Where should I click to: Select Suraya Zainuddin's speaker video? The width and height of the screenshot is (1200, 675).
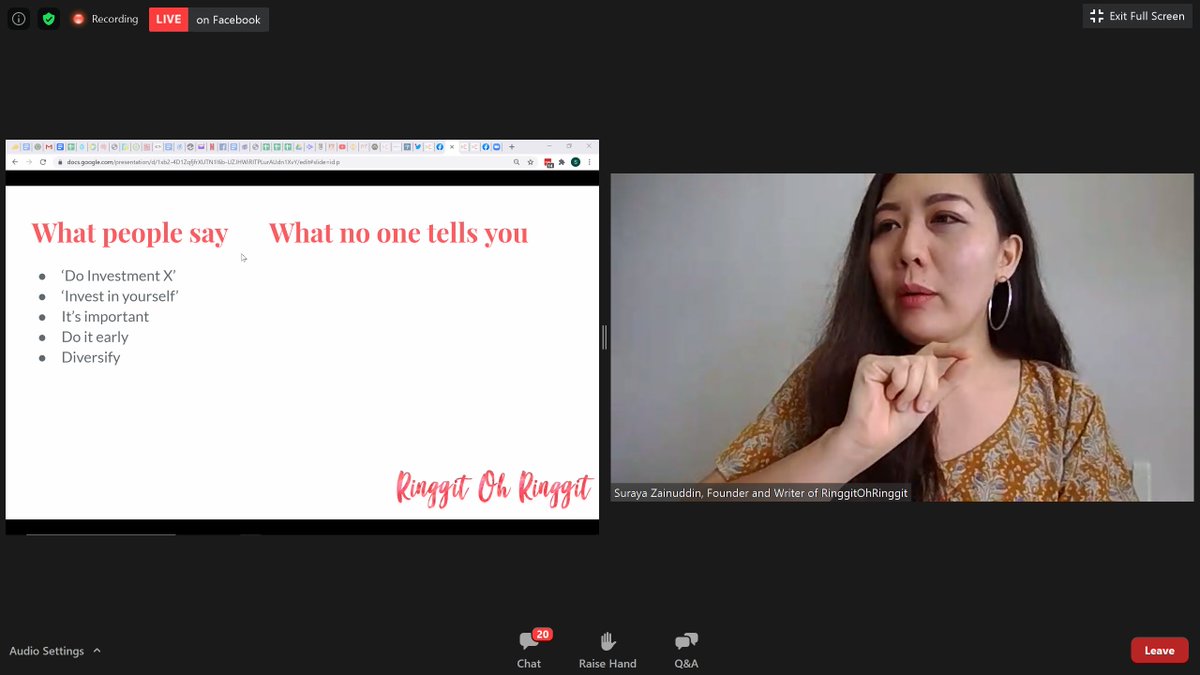point(902,337)
